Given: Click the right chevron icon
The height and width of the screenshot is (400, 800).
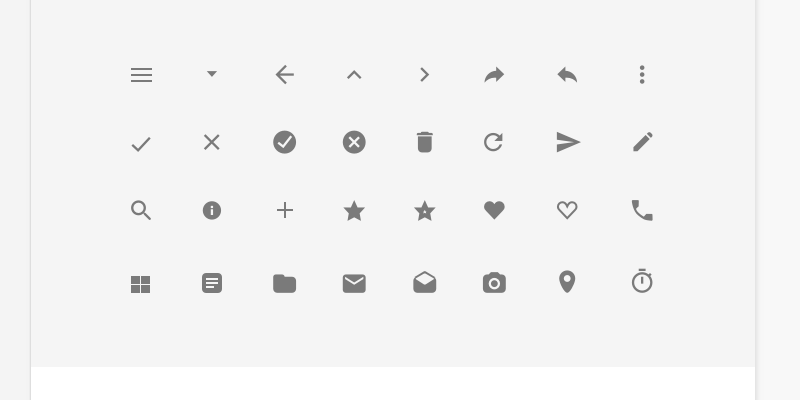Looking at the screenshot, I should 424,75.
